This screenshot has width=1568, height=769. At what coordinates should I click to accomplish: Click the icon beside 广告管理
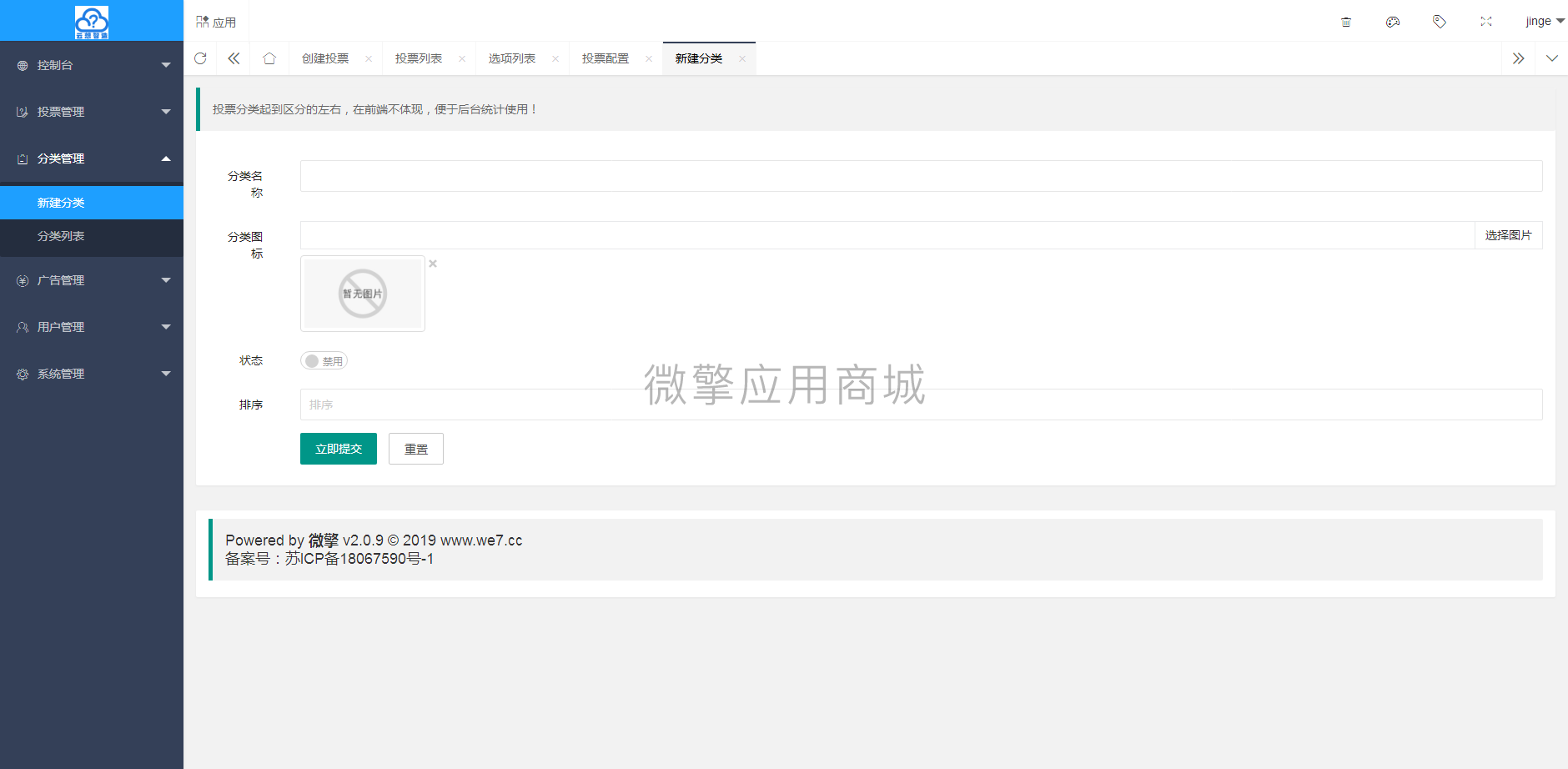click(x=23, y=280)
